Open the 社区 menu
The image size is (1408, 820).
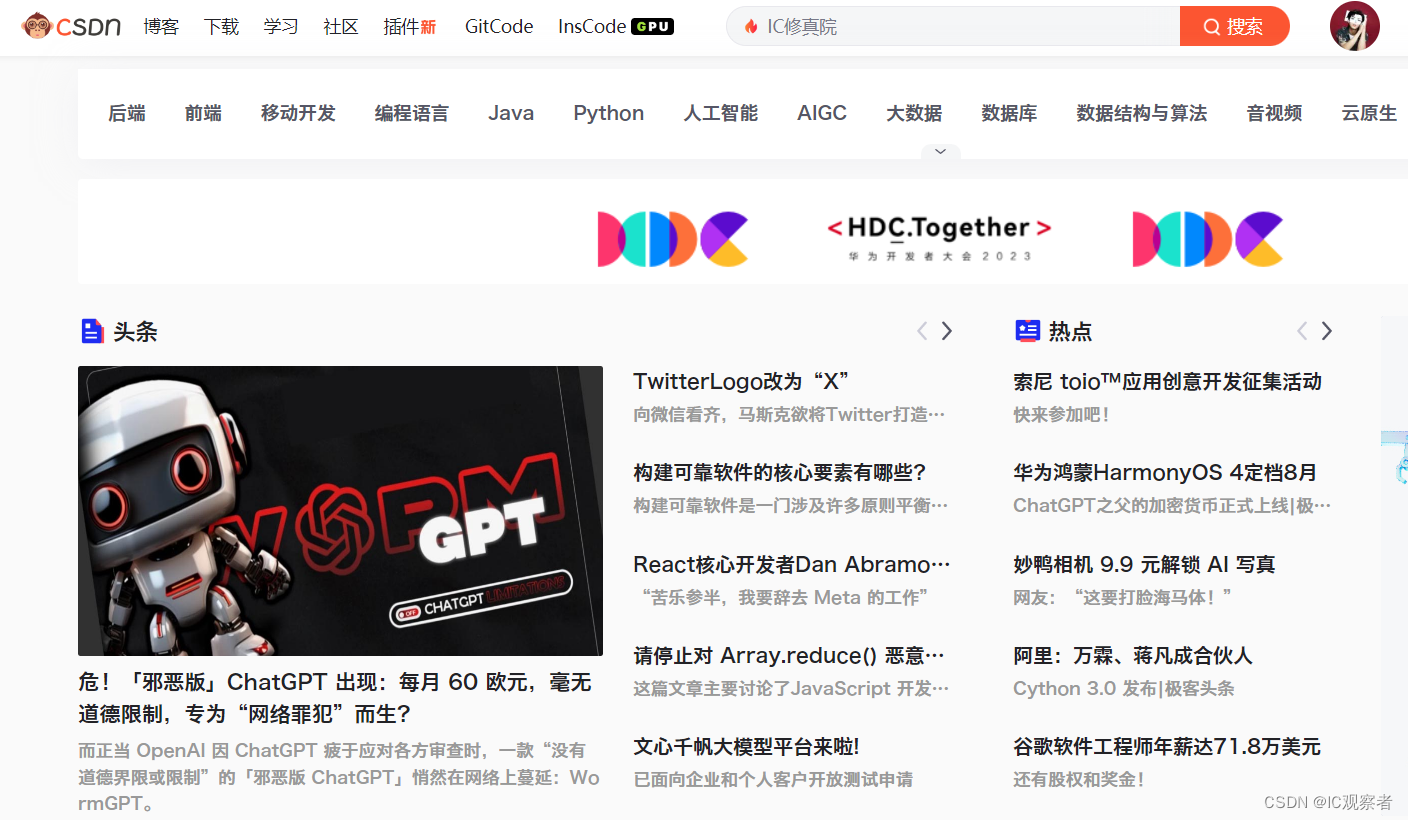coord(341,27)
